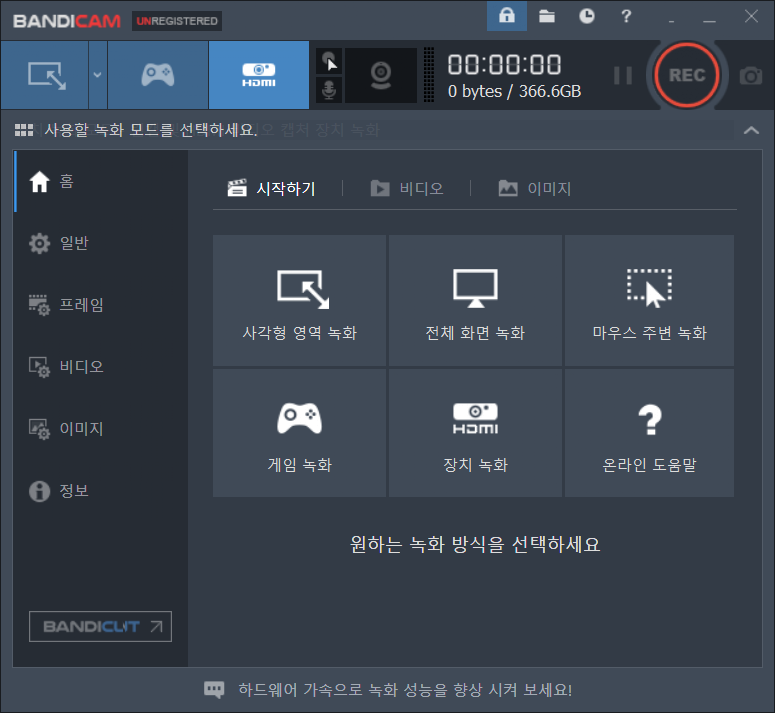Click the 00:00:00 recording timer

[x=504, y=65]
